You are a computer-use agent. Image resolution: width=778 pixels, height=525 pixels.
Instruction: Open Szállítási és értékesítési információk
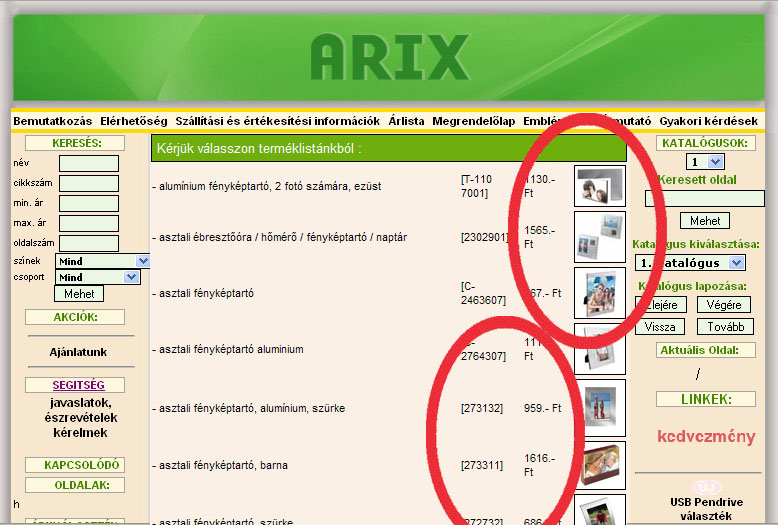277,121
